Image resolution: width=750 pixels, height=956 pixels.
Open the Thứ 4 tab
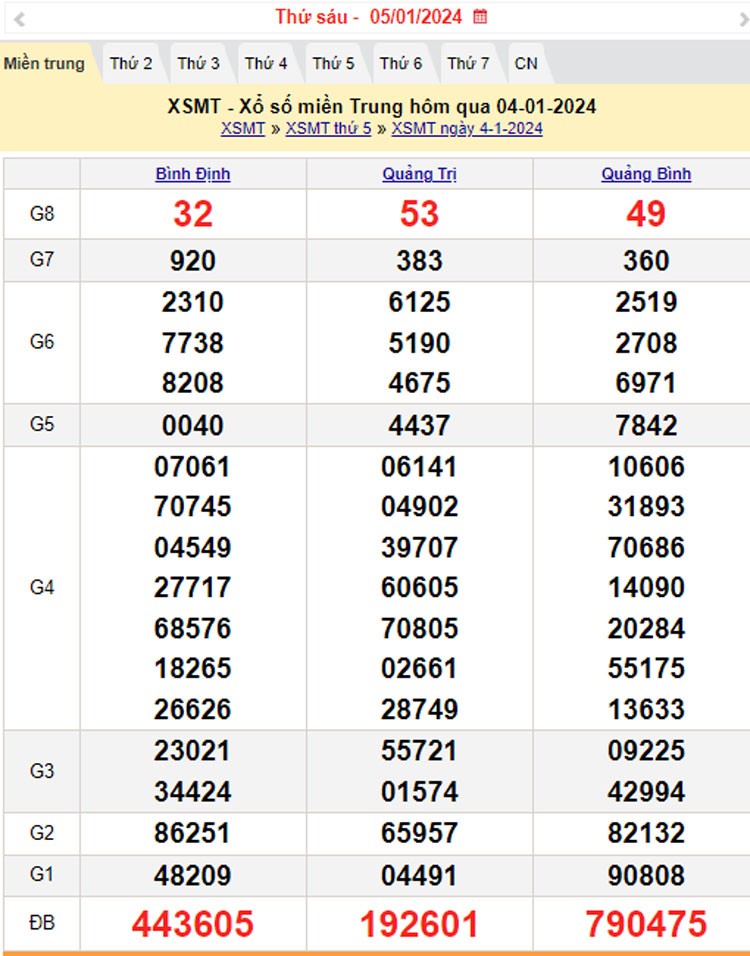266,63
